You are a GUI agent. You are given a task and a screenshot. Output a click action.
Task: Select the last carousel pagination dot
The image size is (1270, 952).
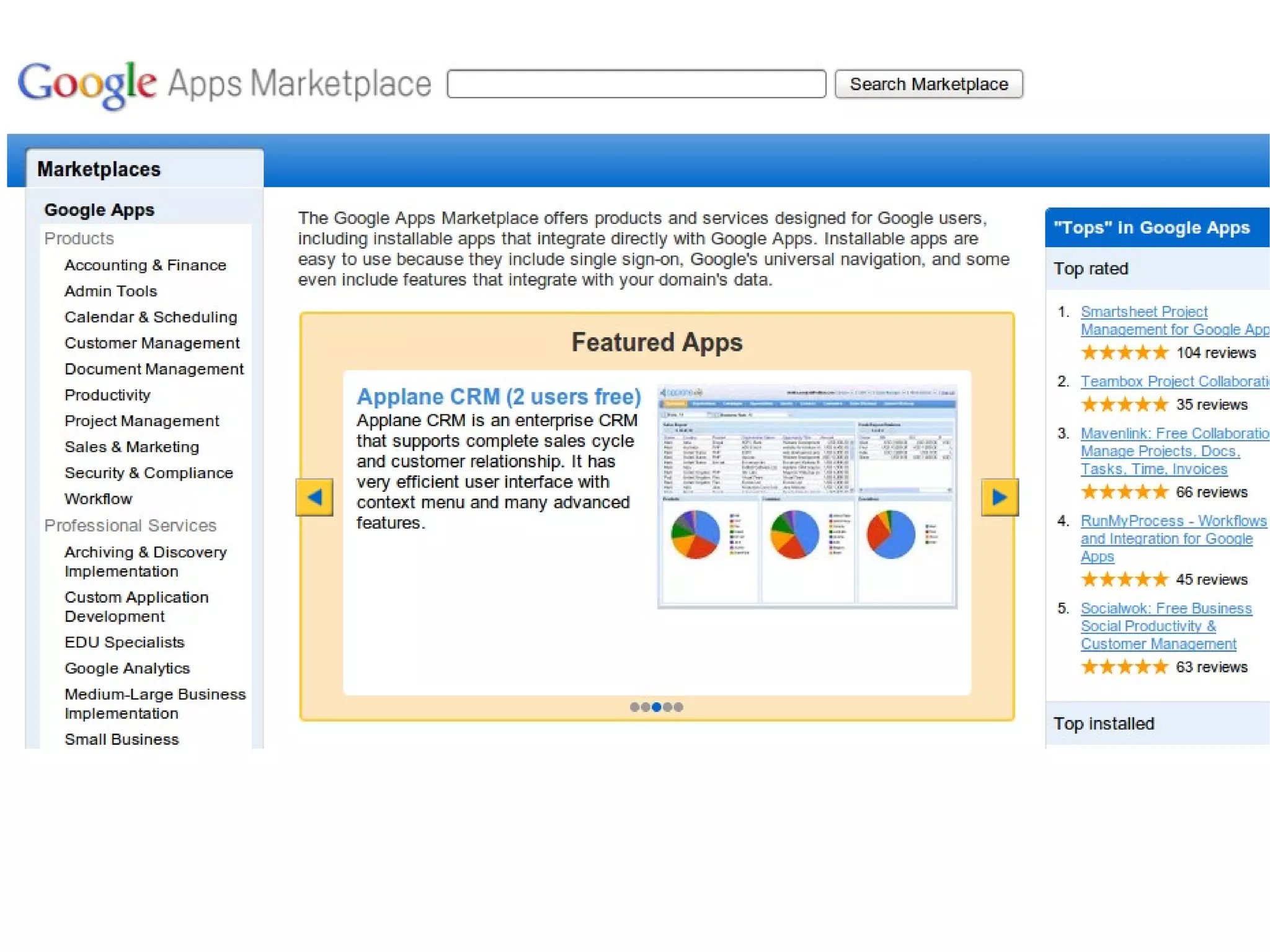coord(678,707)
